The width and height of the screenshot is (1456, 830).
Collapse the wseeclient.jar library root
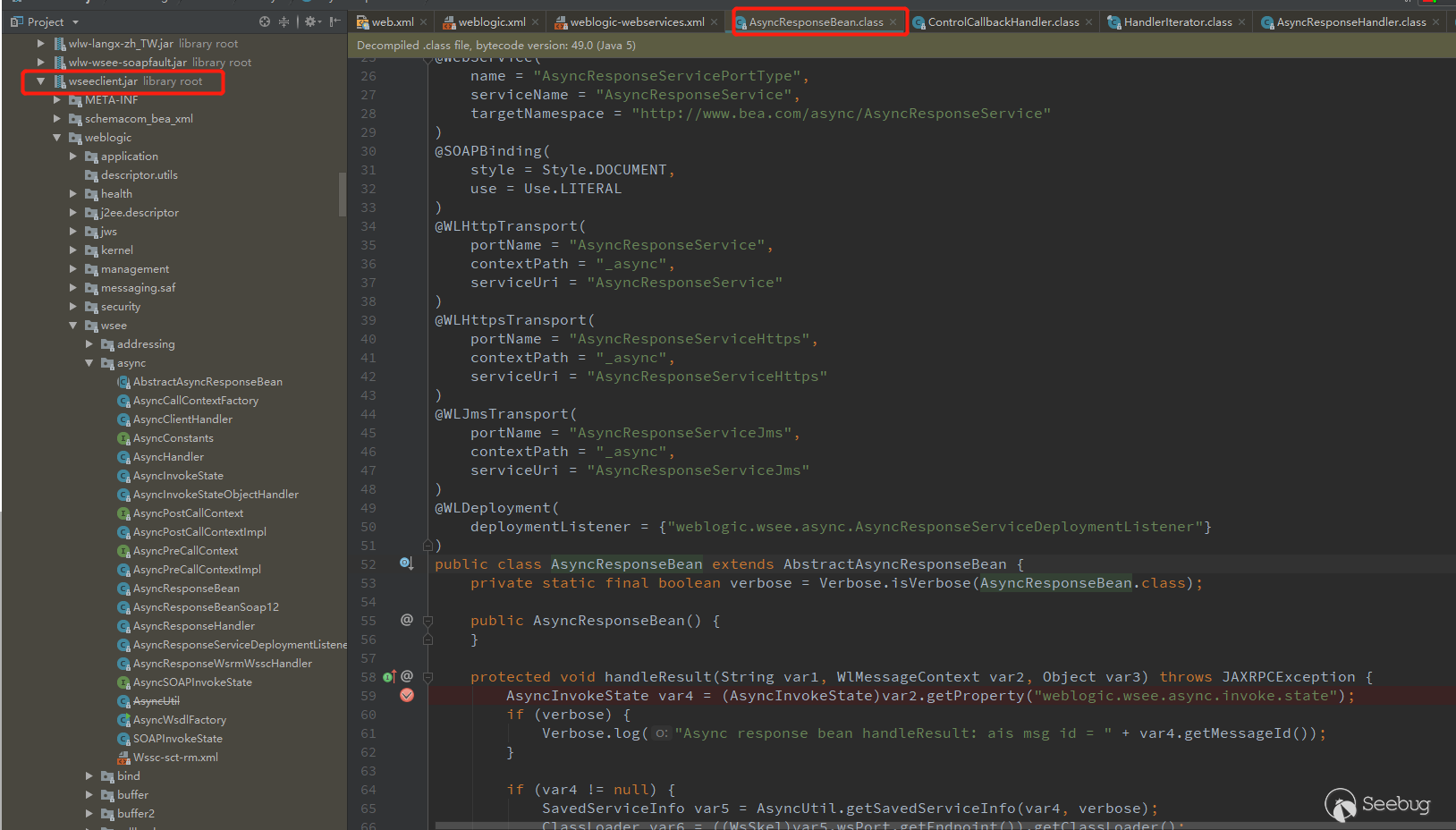tap(40, 81)
